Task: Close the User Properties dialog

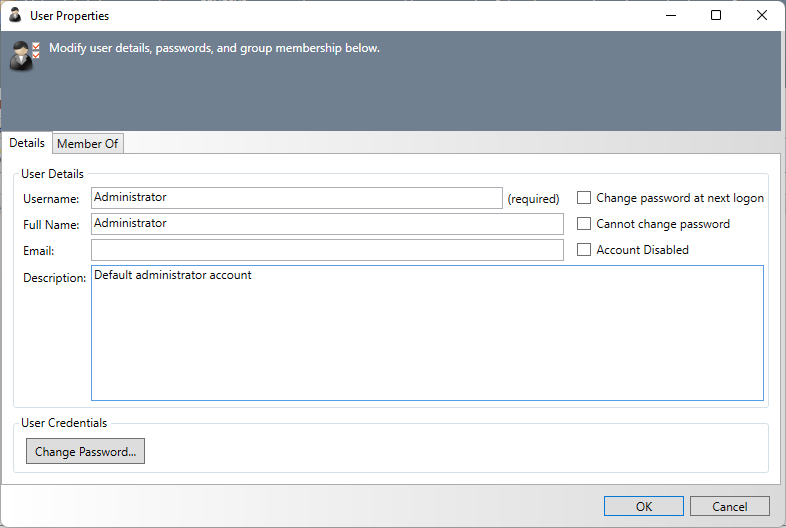Action: (x=762, y=16)
